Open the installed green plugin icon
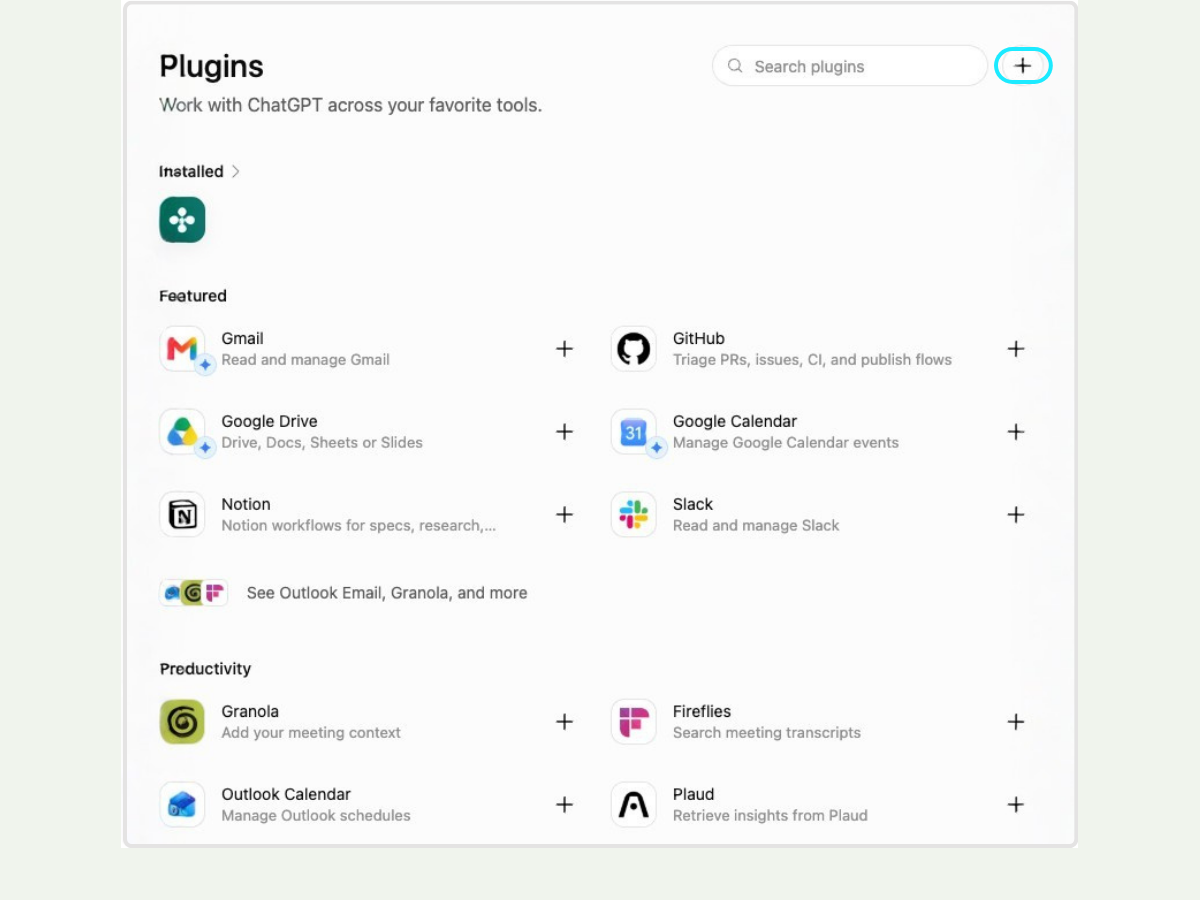 [182, 220]
